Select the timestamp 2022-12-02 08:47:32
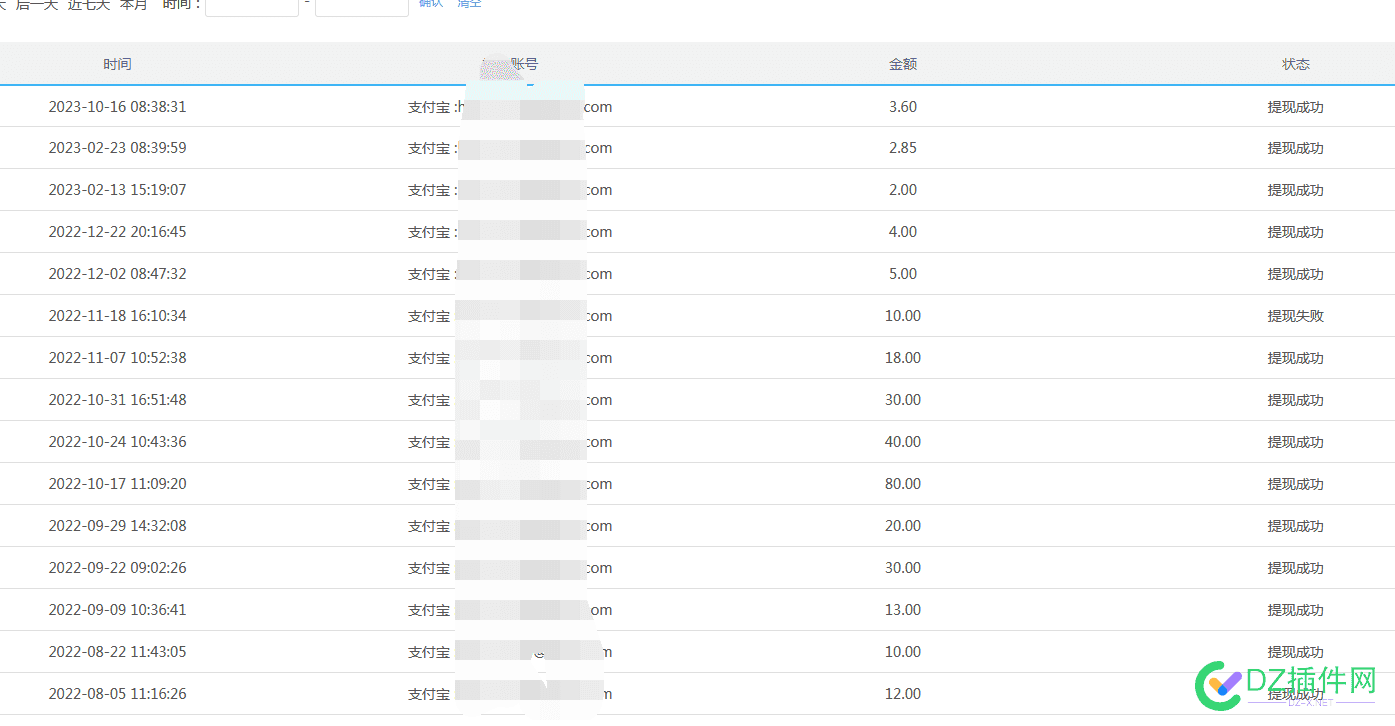Screen dimensions: 1395x726 117,274
